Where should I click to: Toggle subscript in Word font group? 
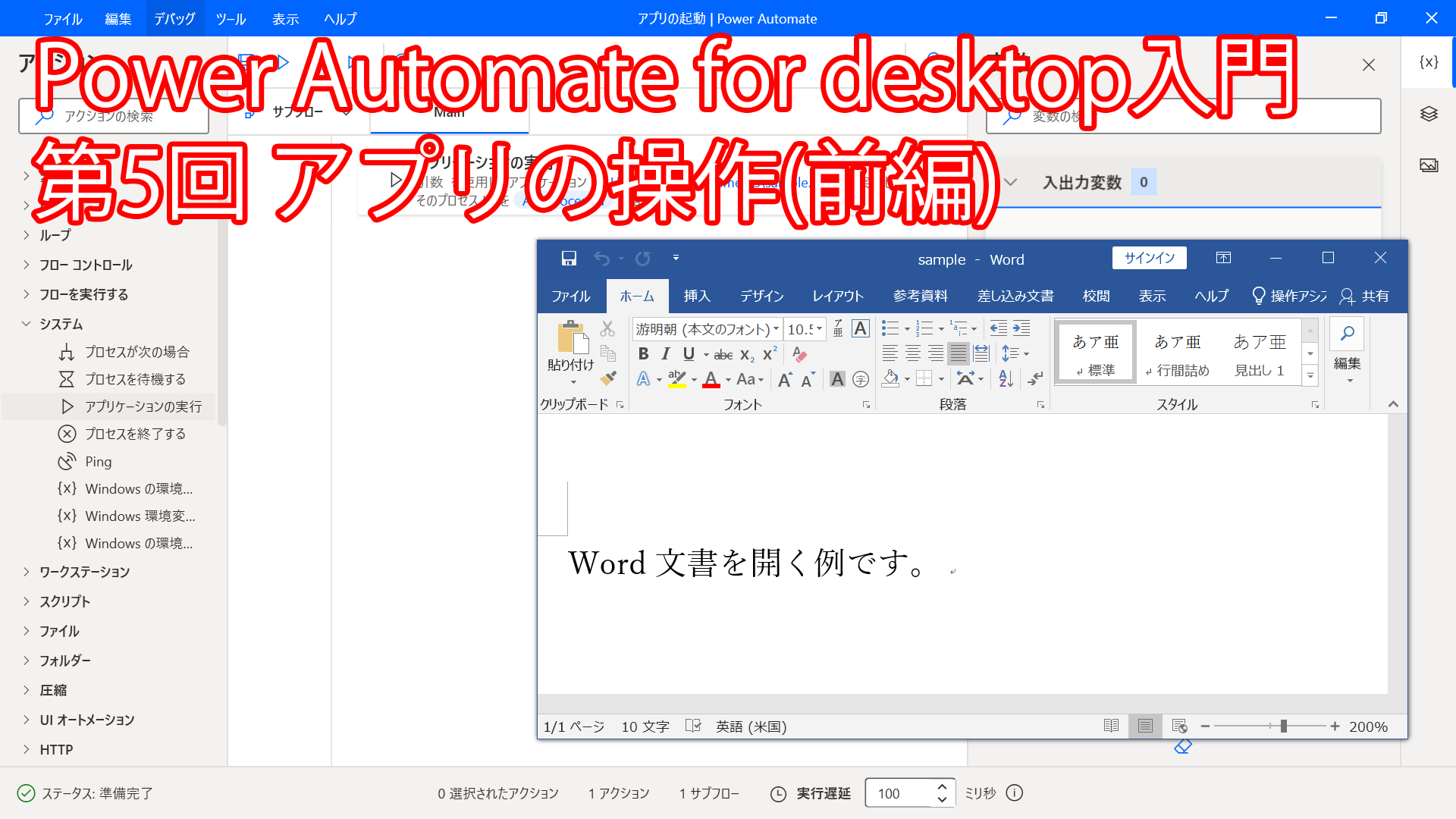(747, 355)
